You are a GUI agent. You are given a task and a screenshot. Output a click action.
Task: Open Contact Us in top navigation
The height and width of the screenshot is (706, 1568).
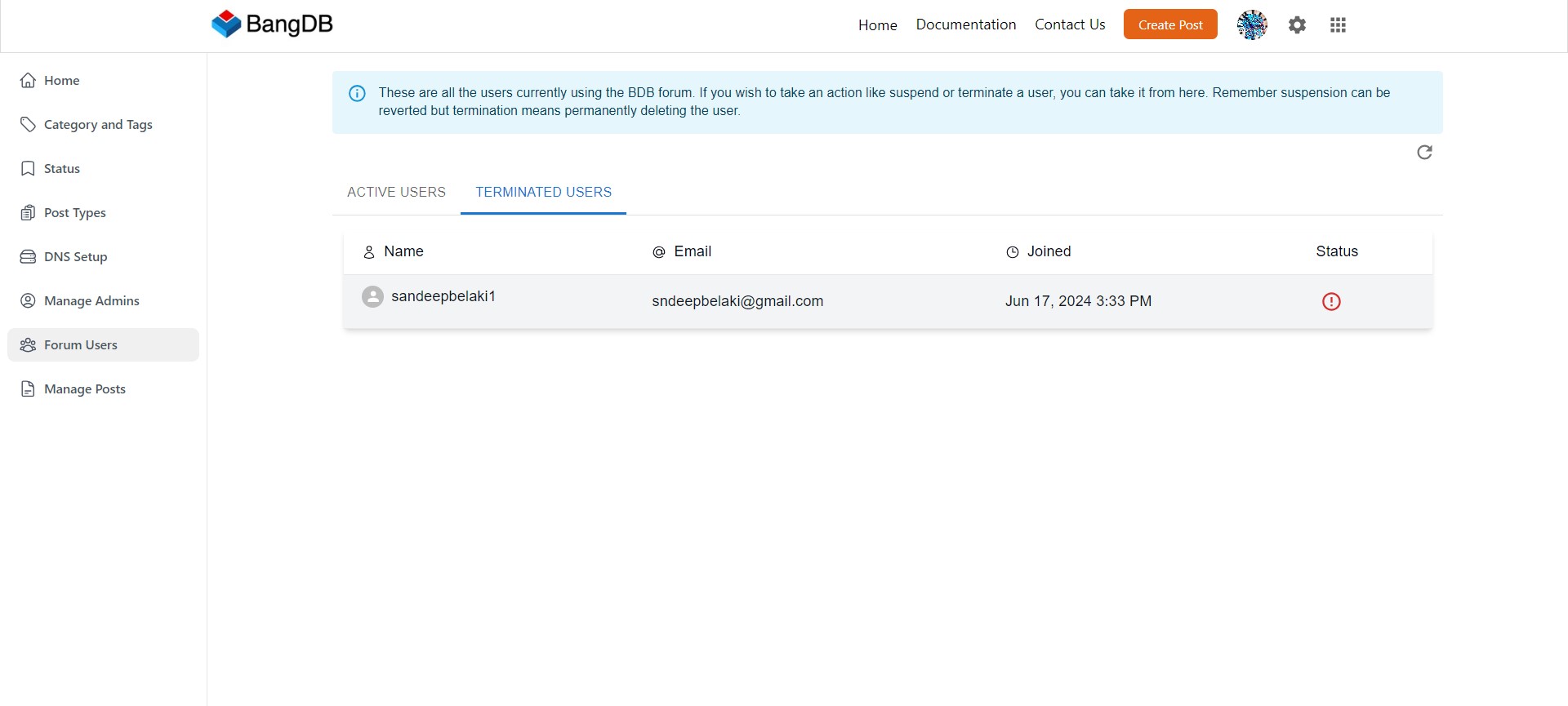click(x=1070, y=24)
